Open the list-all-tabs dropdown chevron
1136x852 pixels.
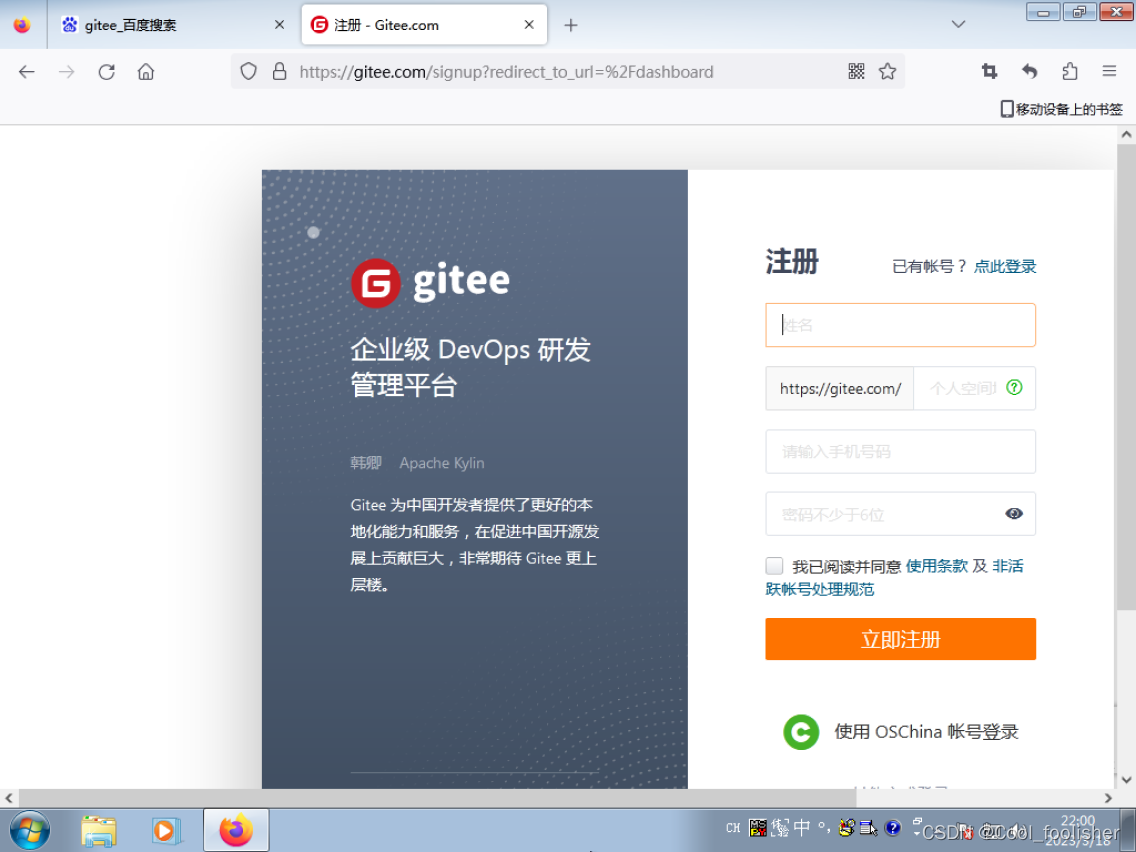[957, 24]
